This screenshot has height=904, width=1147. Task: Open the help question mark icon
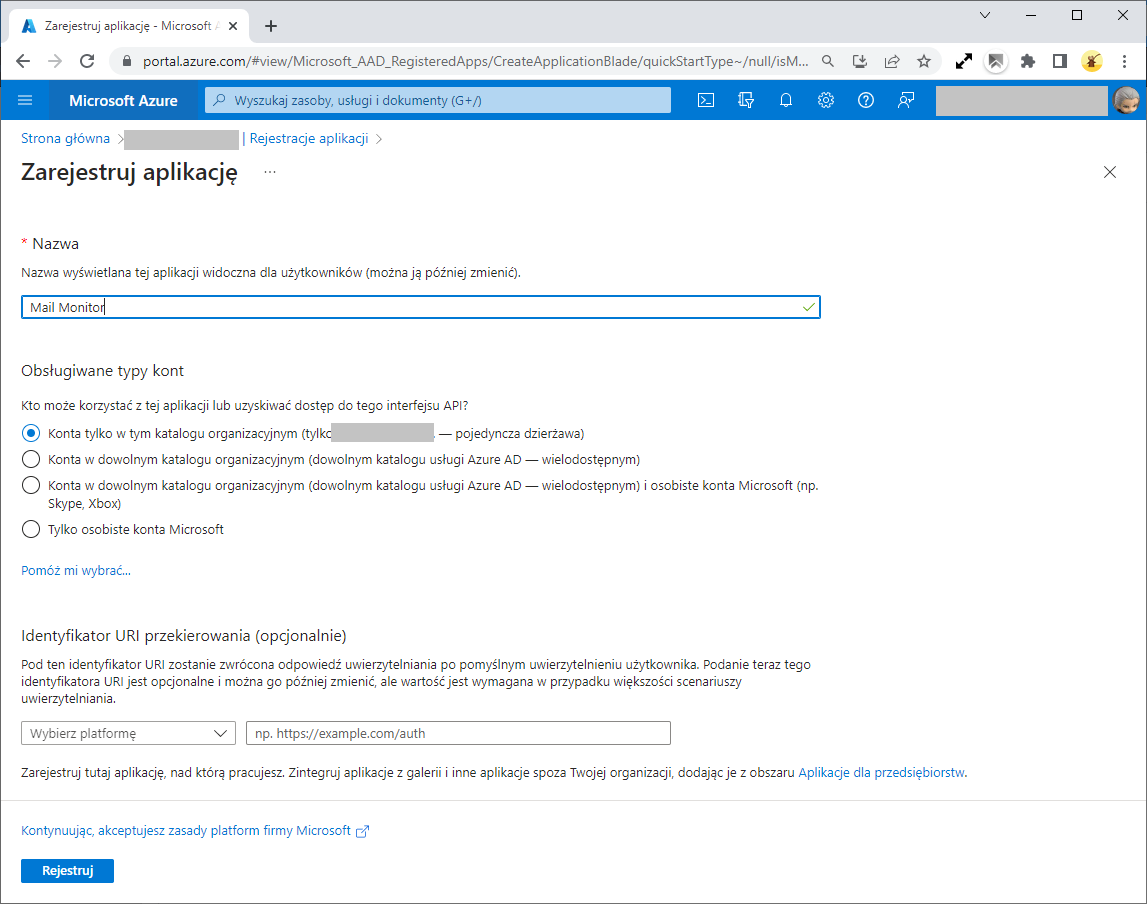866,100
